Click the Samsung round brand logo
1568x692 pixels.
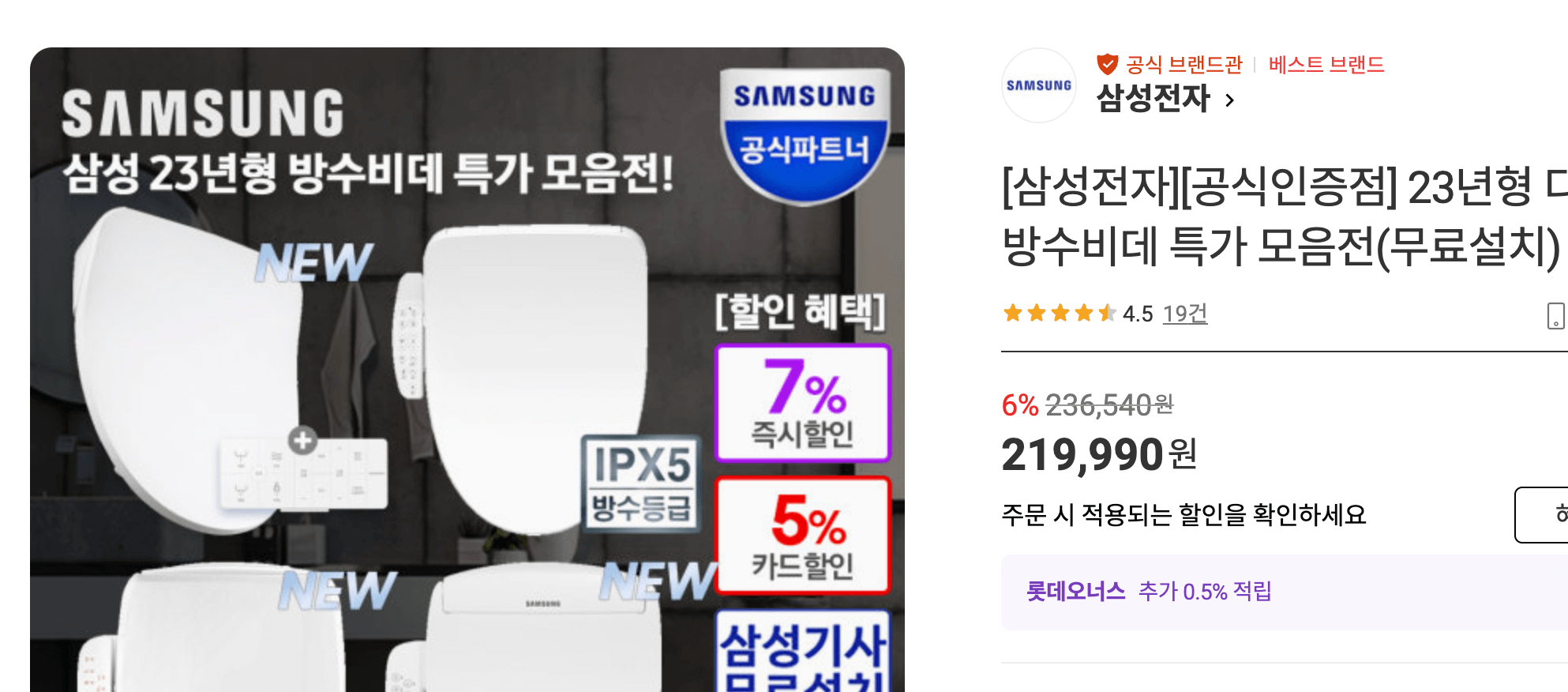click(x=1039, y=85)
